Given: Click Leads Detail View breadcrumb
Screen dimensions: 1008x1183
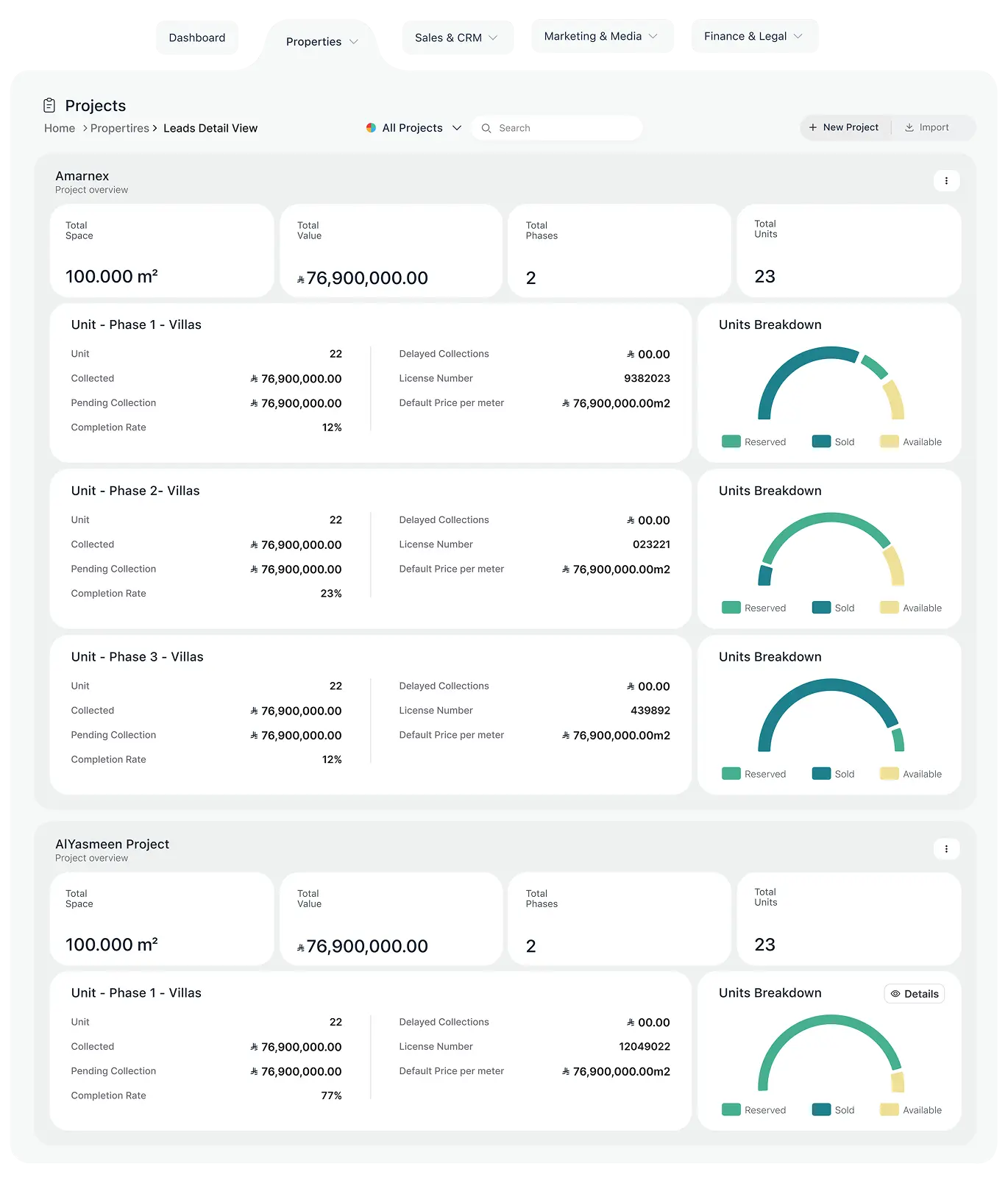Looking at the screenshot, I should [x=210, y=128].
